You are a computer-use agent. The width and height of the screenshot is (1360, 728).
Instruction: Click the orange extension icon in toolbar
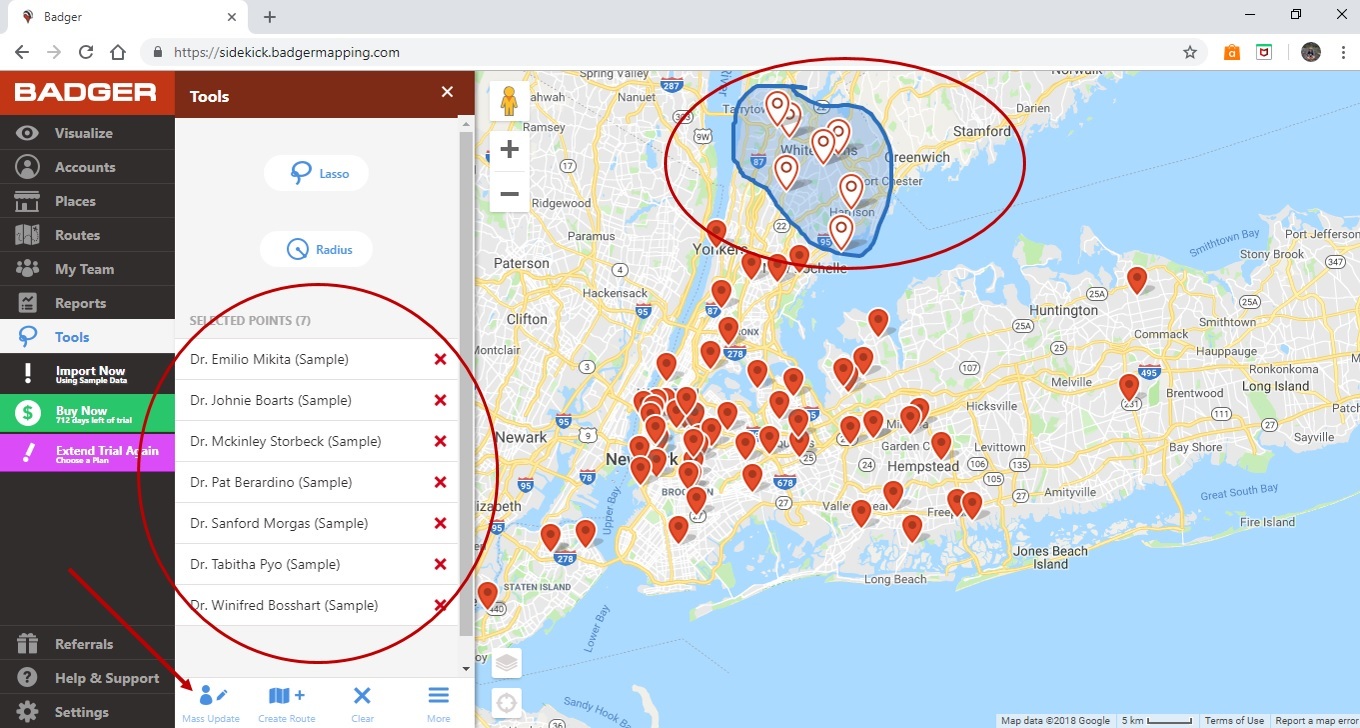click(1232, 52)
